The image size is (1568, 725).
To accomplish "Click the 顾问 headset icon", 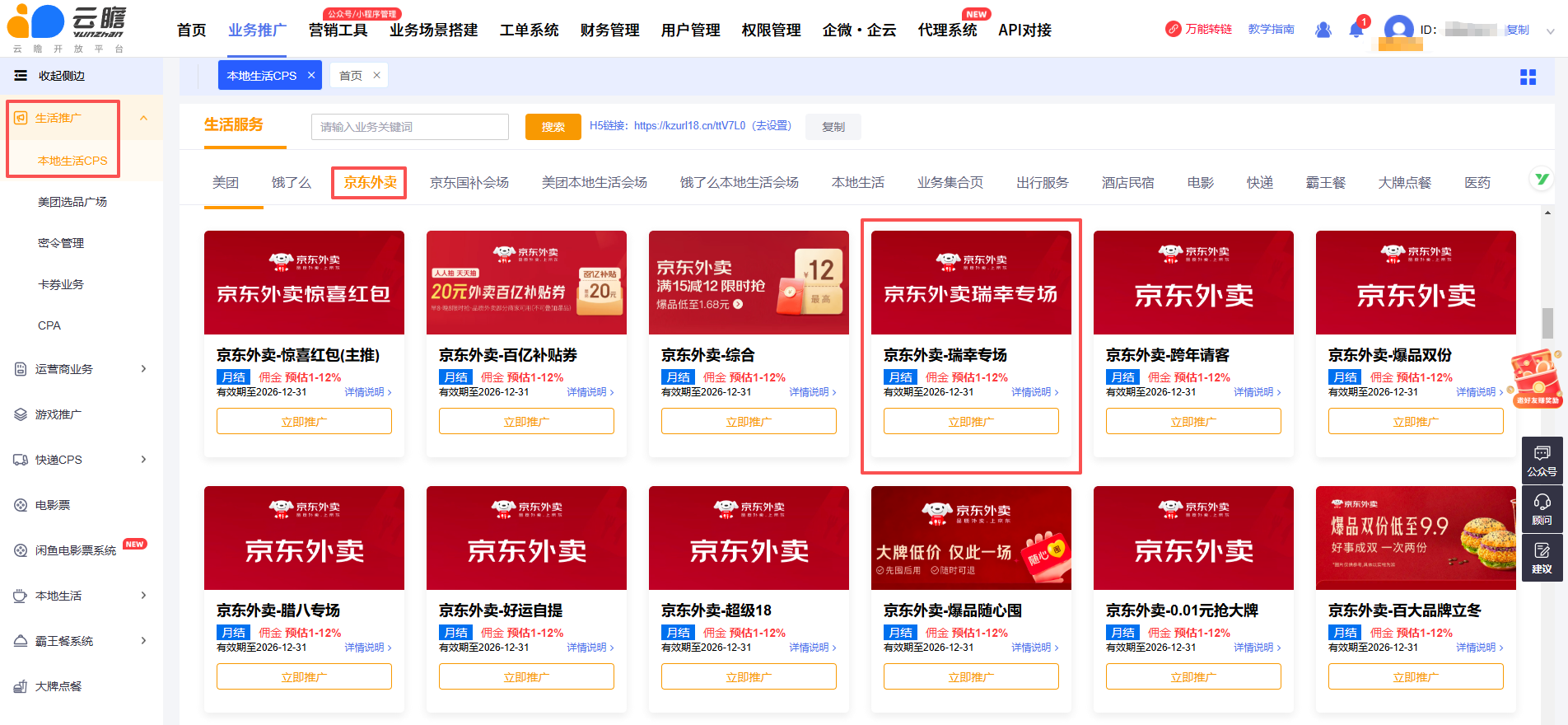I will (x=1542, y=508).
